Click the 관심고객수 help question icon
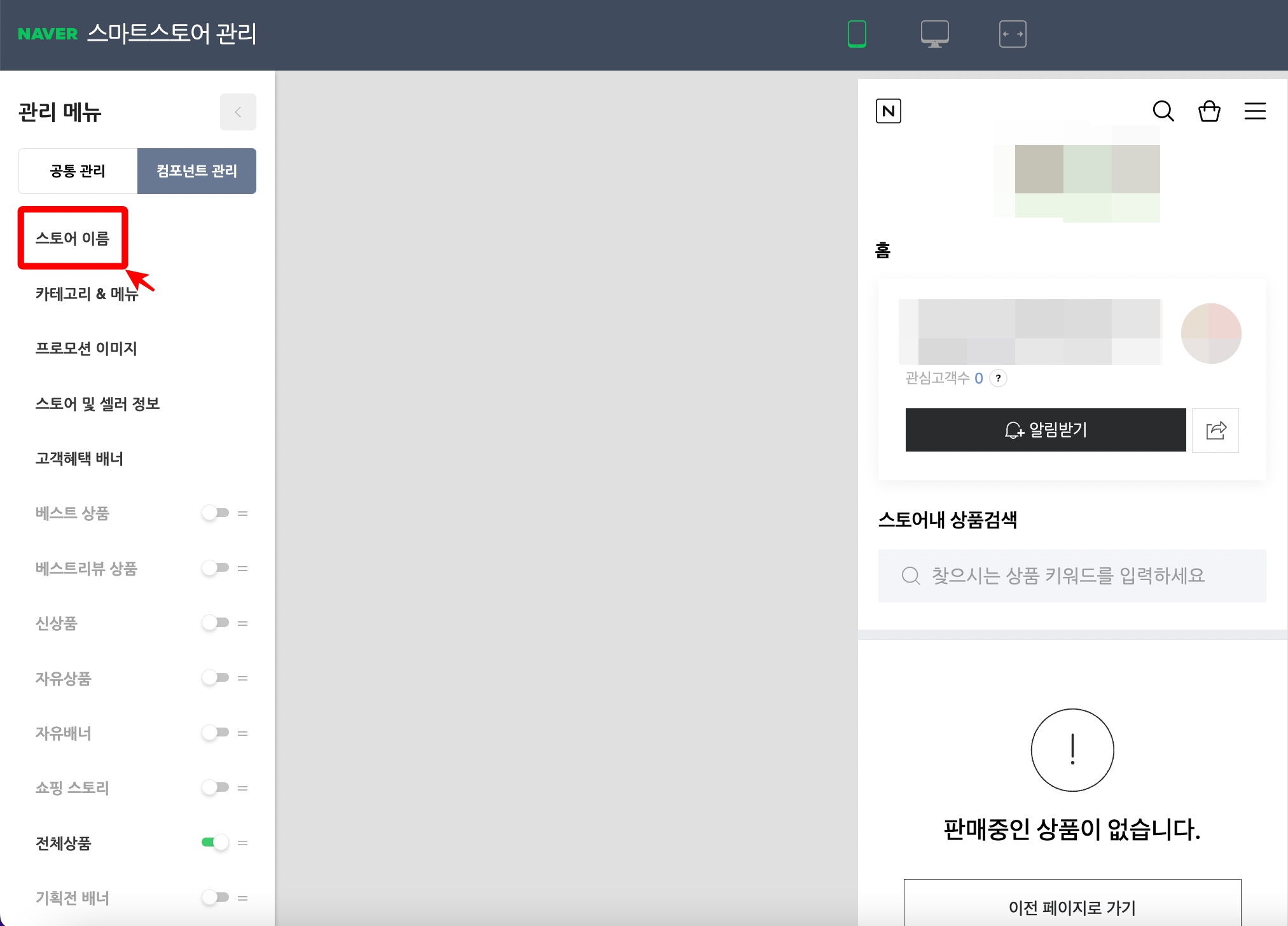The height and width of the screenshot is (926, 1288). click(x=998, y=378)
